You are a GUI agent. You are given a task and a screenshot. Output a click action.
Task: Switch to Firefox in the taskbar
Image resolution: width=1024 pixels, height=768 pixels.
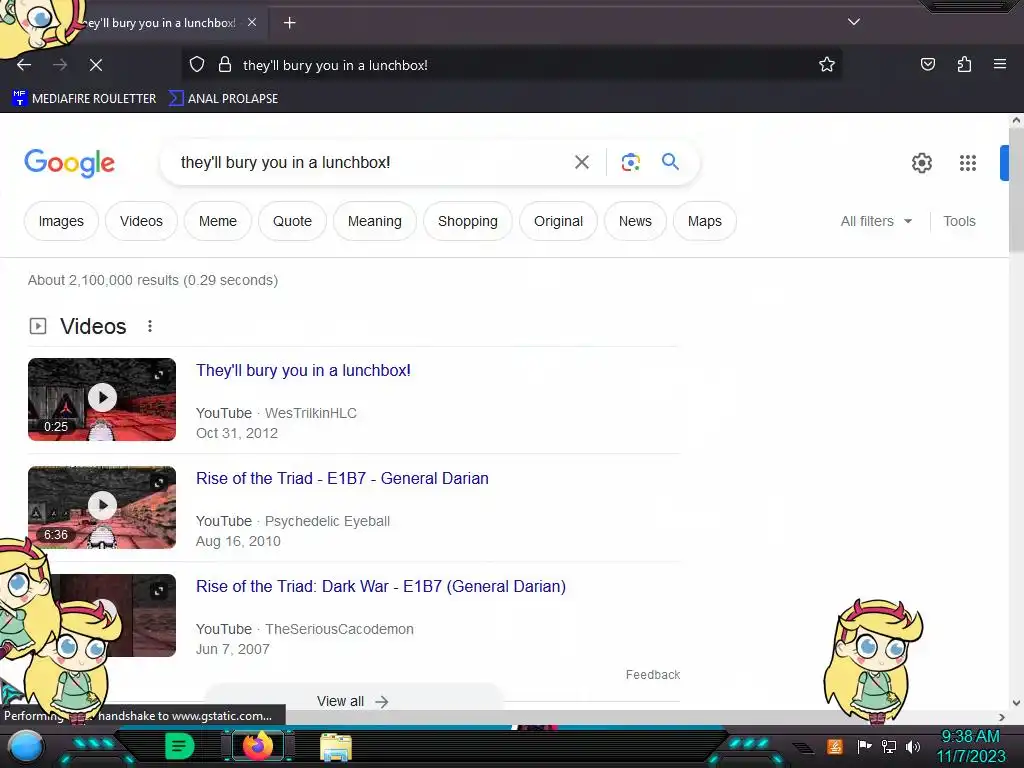258,746
